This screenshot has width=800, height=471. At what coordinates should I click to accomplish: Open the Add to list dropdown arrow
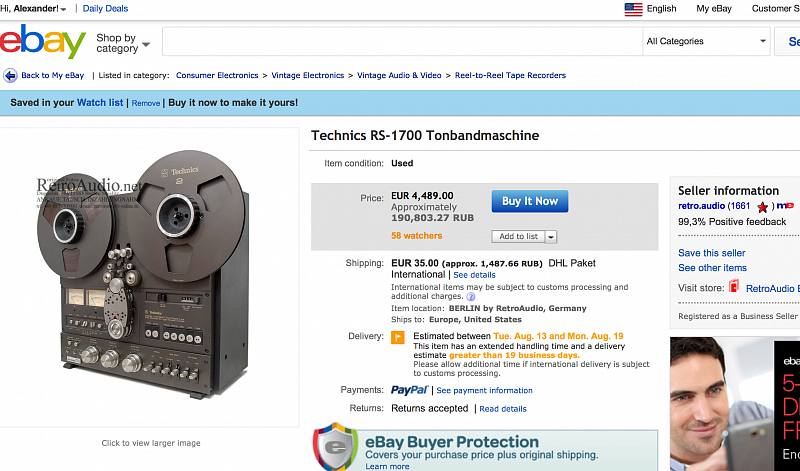[551, 237]
